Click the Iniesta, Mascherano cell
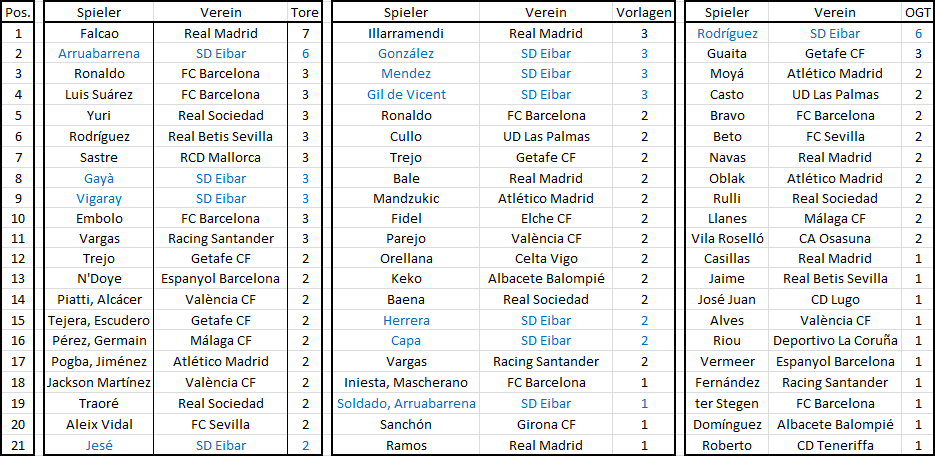The width and height of the screenshot is (935, 456). click(x=405, y=383)
